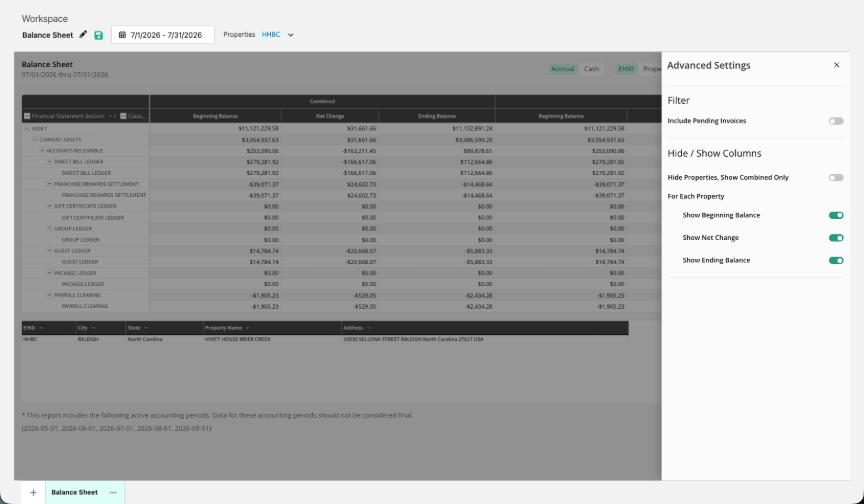Open the Address column dropdown arrow
Screen dimensions: 864x504
pyautogui.click(x=368, y=328)
